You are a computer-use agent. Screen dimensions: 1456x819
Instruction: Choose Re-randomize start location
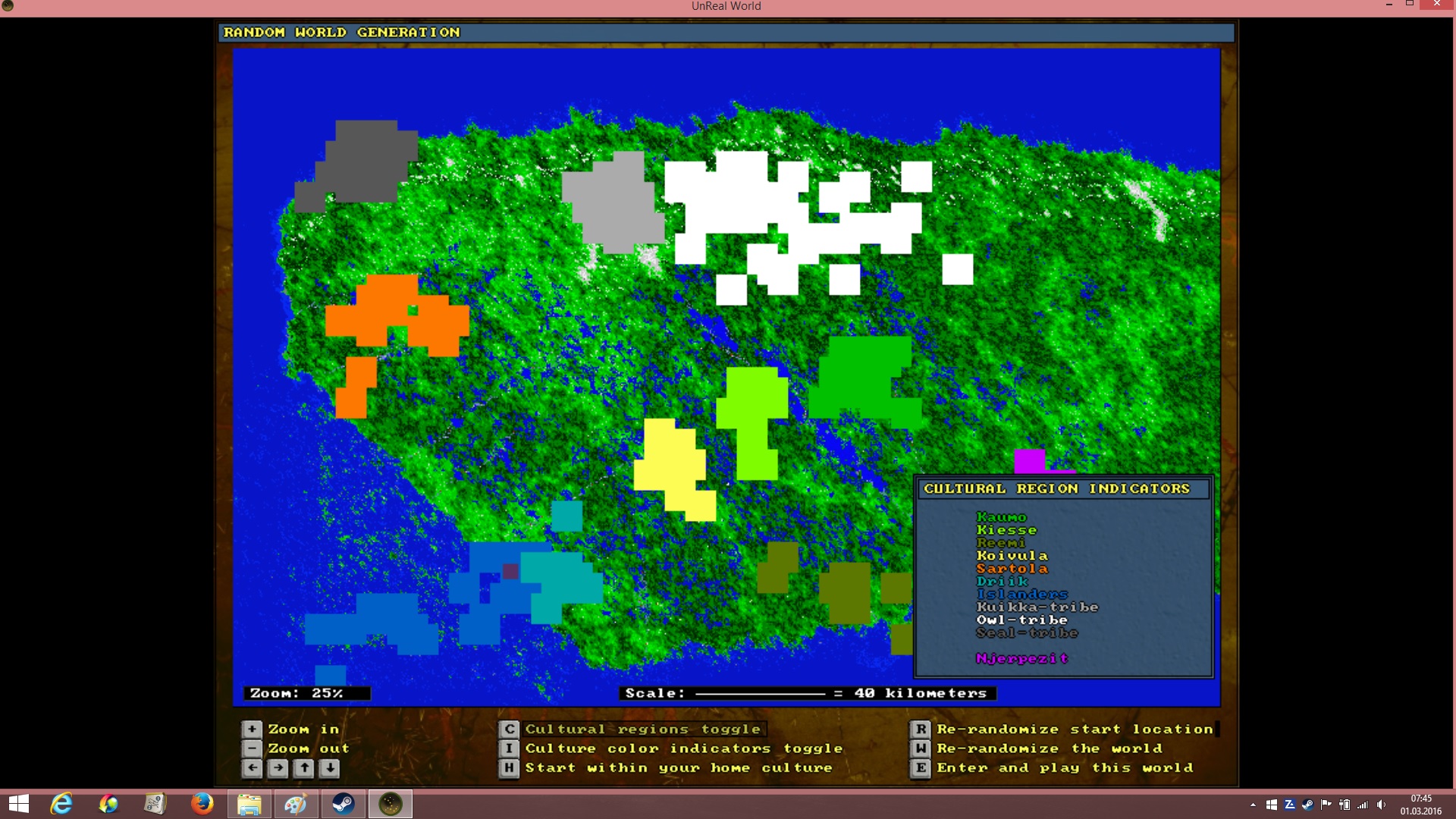tap(1075, 730)
